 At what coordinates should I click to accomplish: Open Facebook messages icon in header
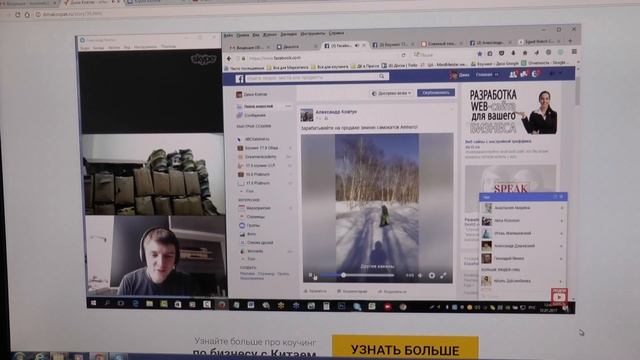point(524,74)
